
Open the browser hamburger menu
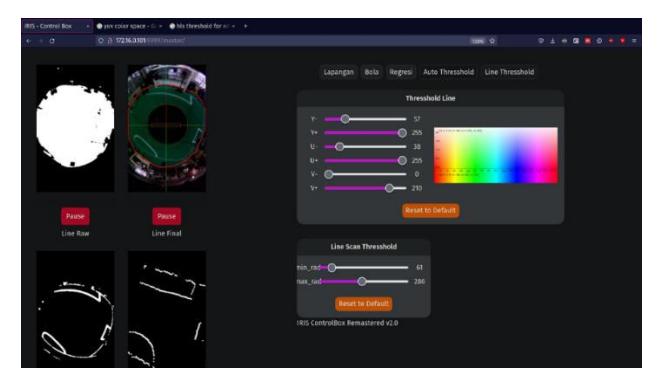point(634,41)
